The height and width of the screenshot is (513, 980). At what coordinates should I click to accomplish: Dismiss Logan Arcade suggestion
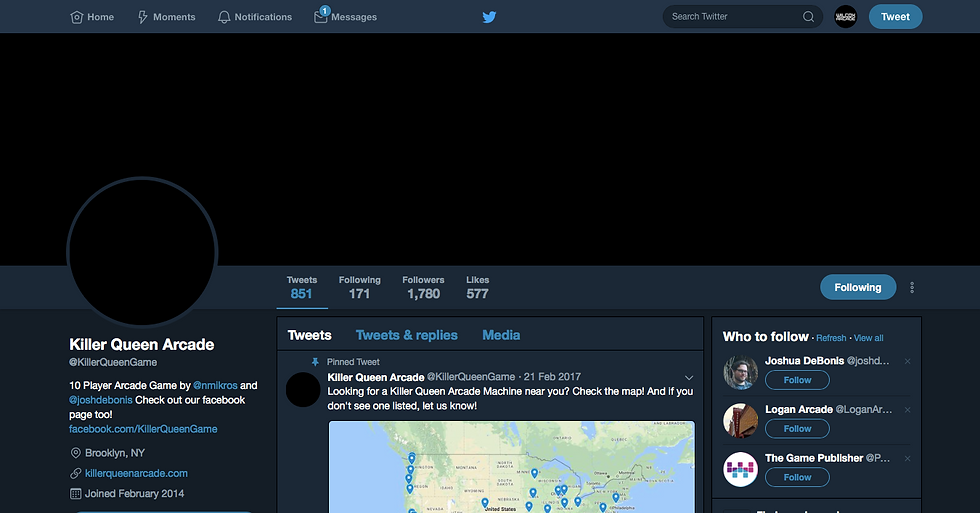click(908, 410)
